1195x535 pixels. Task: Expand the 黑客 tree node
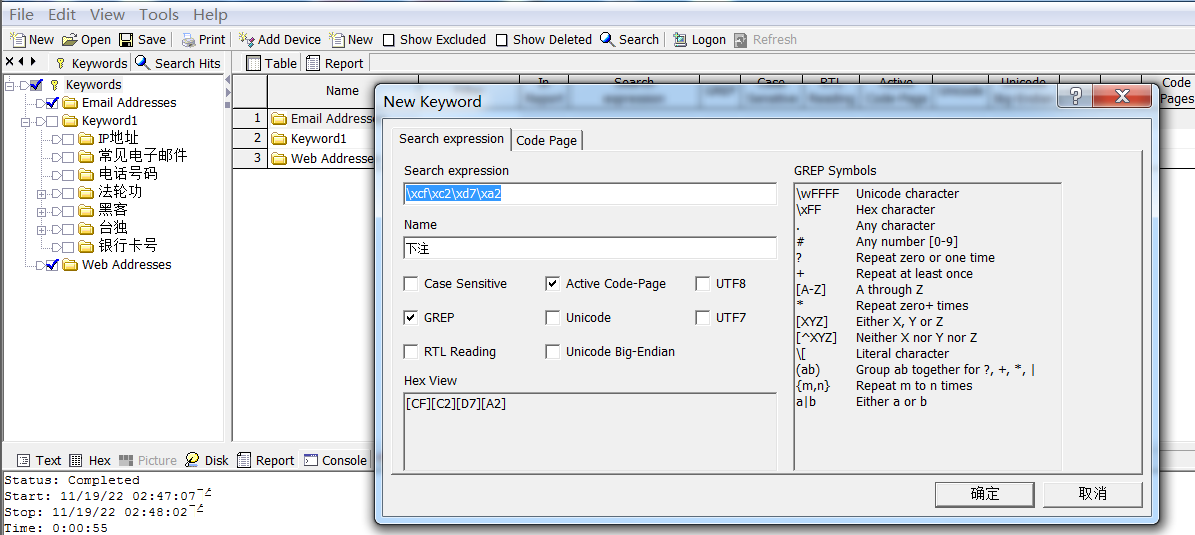click(x=41, y=211)
